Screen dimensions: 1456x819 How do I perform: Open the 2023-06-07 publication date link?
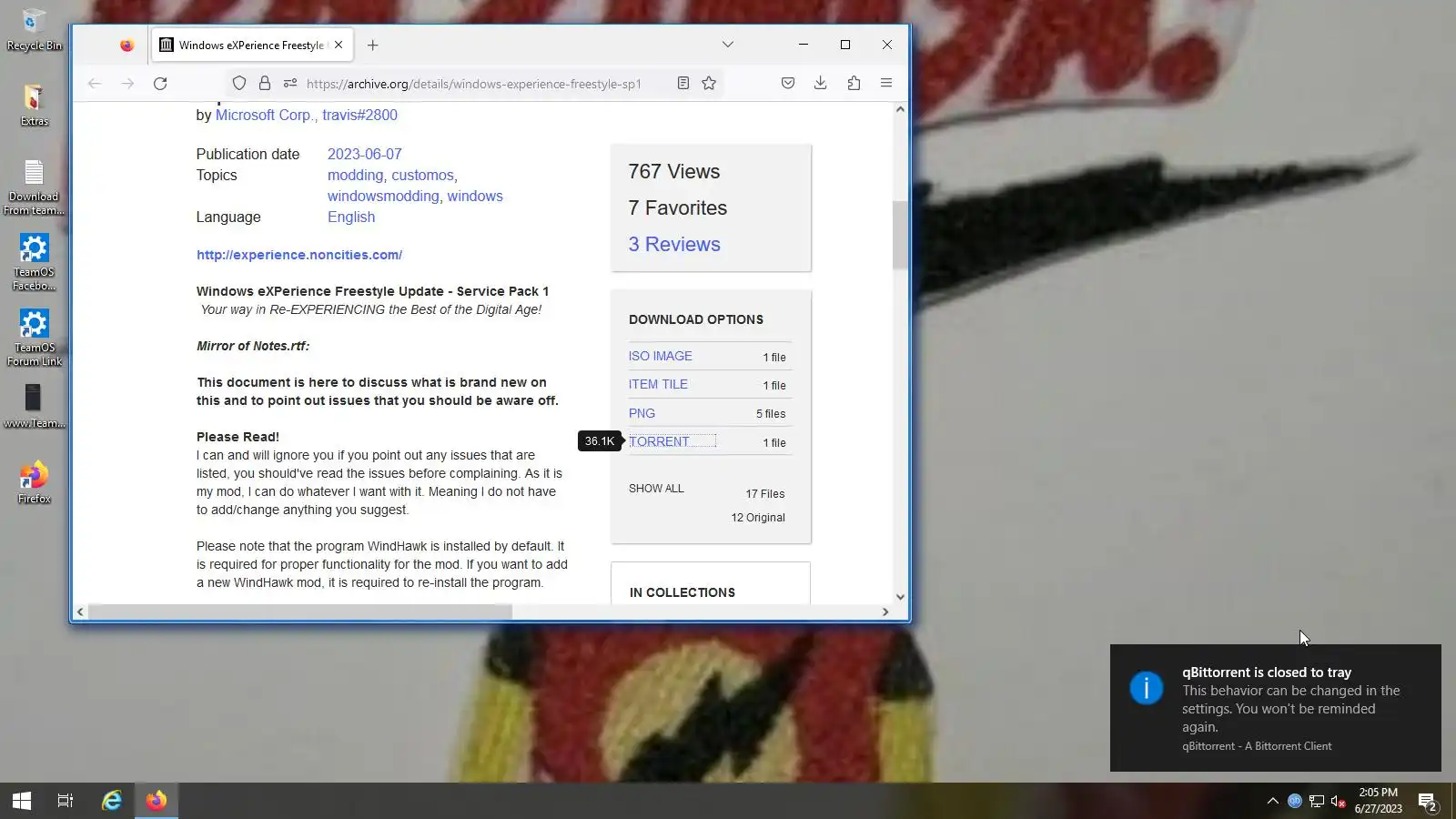tap(365, 155)
